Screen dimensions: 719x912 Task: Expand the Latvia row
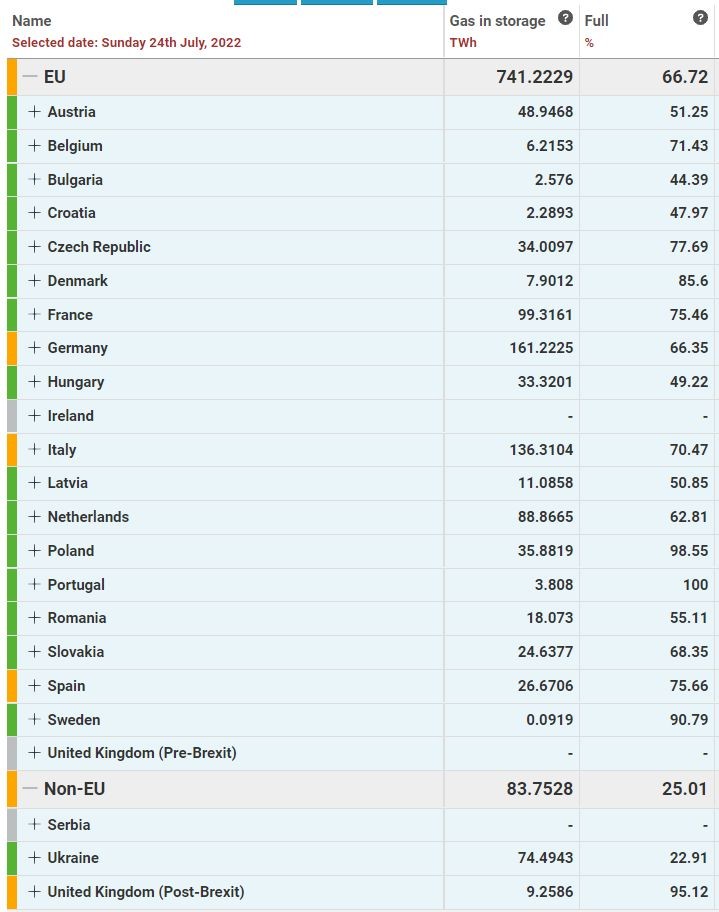(34, 482)
